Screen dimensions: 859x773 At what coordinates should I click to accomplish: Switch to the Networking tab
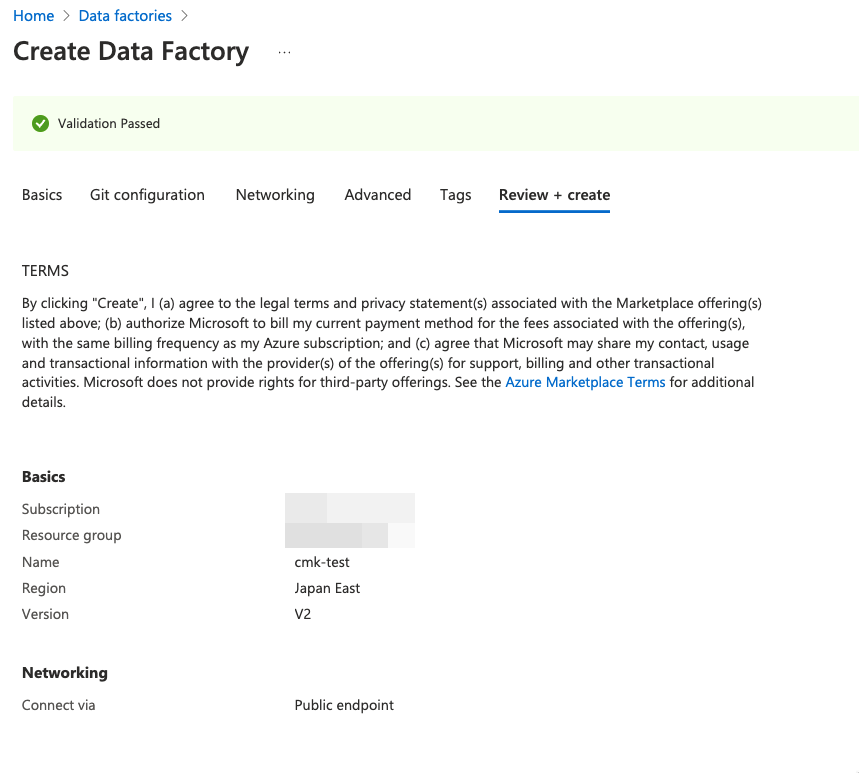pos(275,195)
